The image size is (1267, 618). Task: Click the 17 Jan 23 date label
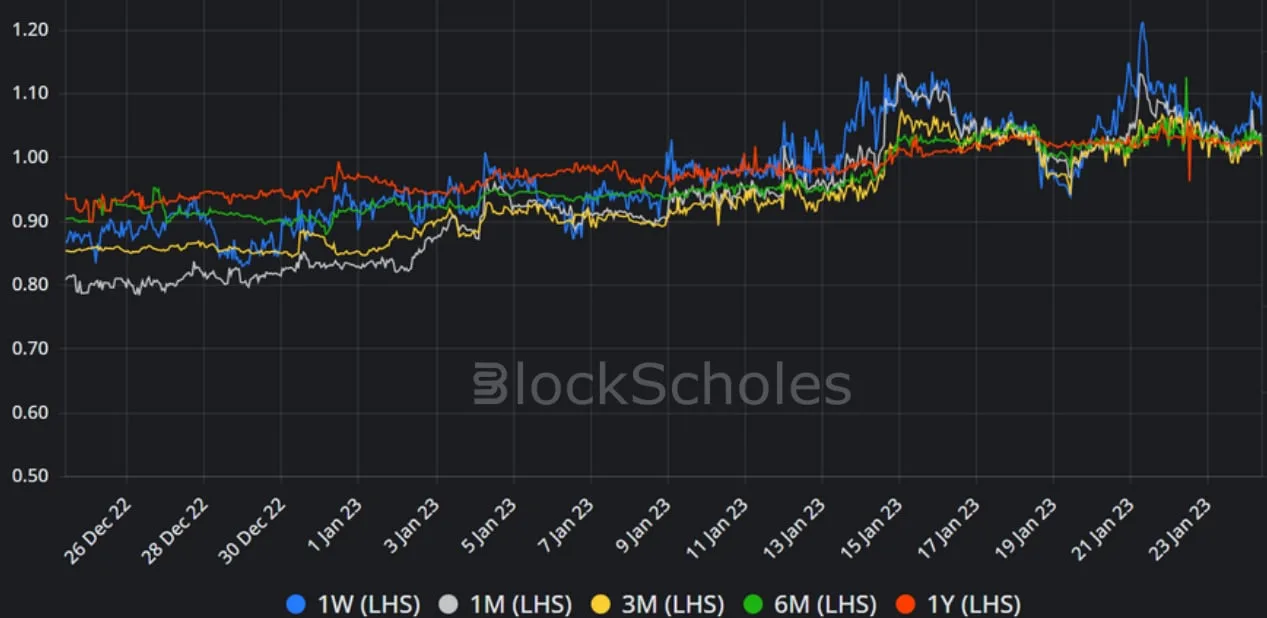tap(951, 529)
